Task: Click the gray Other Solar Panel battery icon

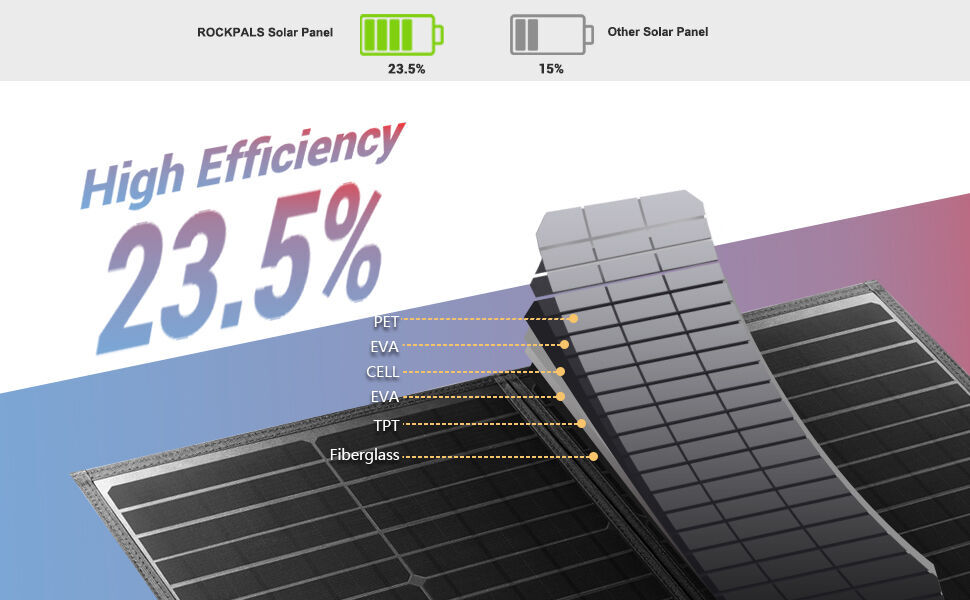Action: (550, 34)
